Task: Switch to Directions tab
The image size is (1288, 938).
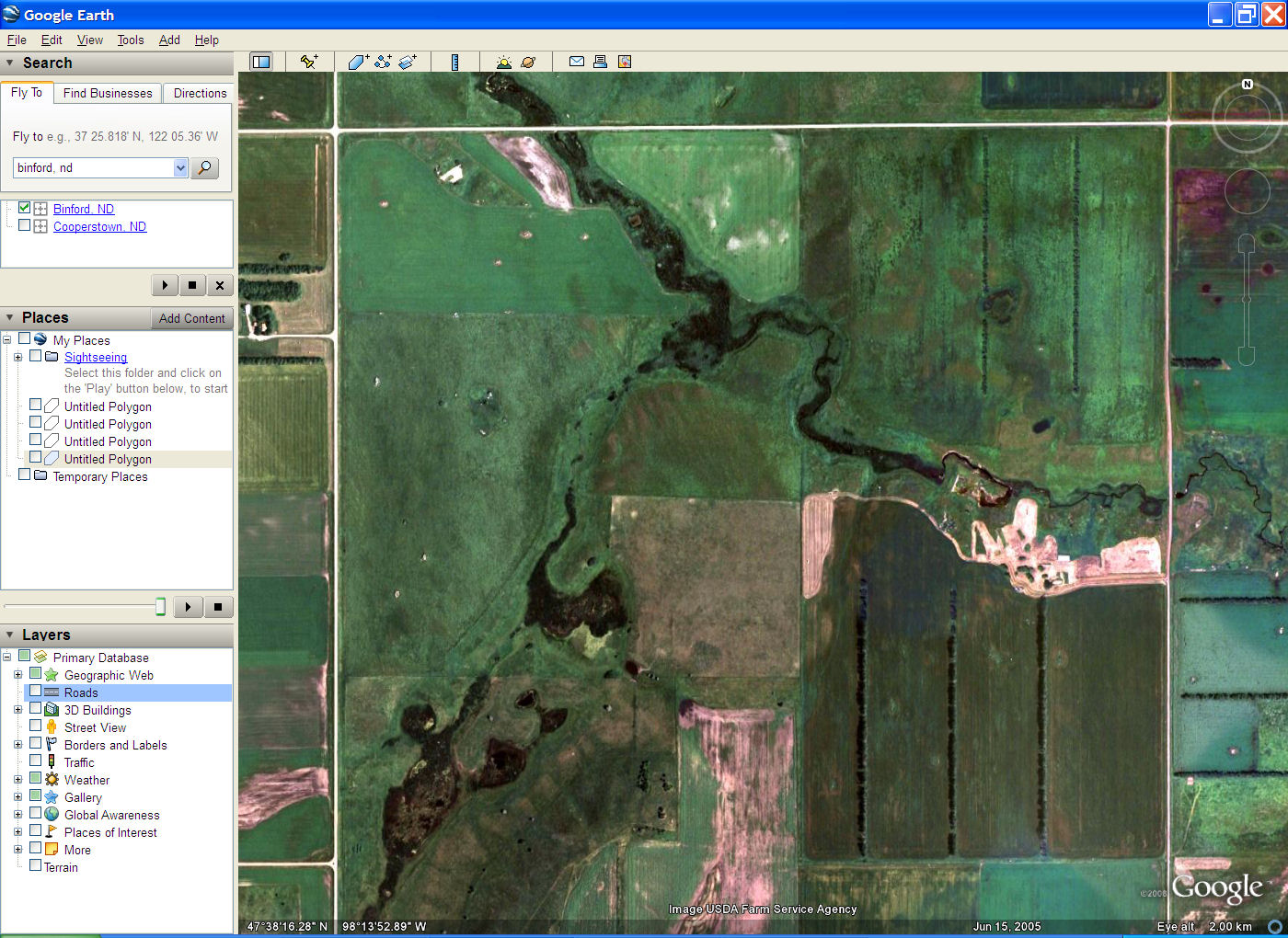Action: click(x=200, y=93)
